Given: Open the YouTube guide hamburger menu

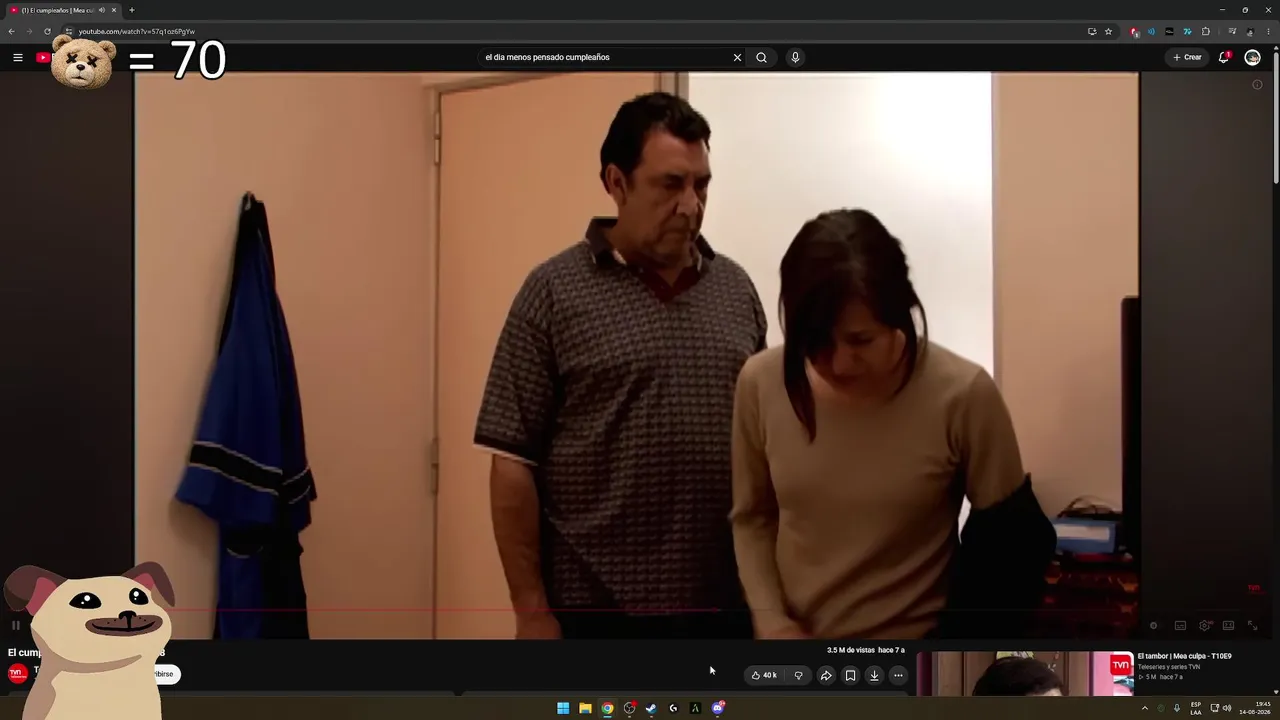Looking at the screenshot, I should [18, 57].
